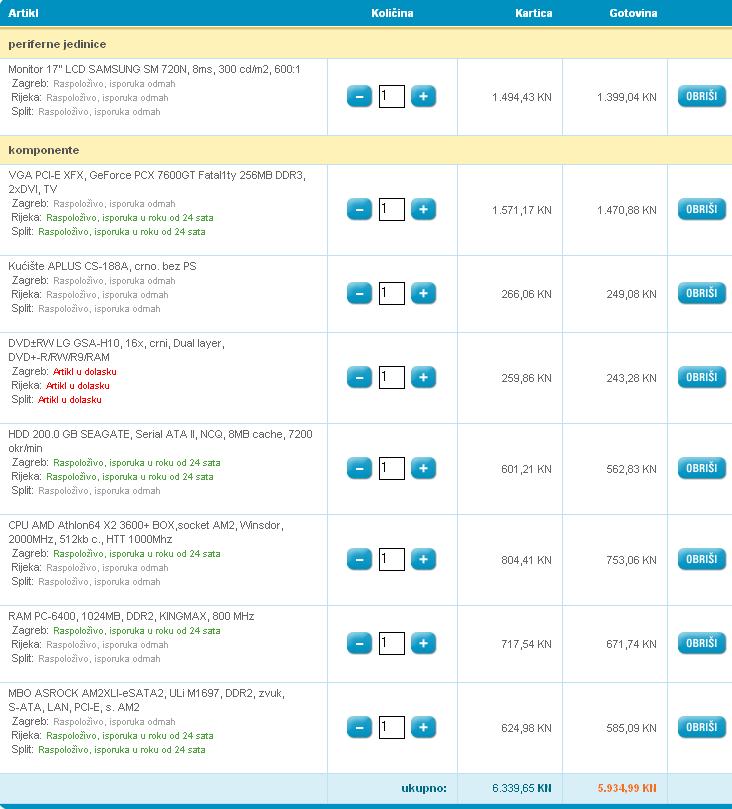Open the Samsung SM 720N monitor product link

[x=154, y=69]
